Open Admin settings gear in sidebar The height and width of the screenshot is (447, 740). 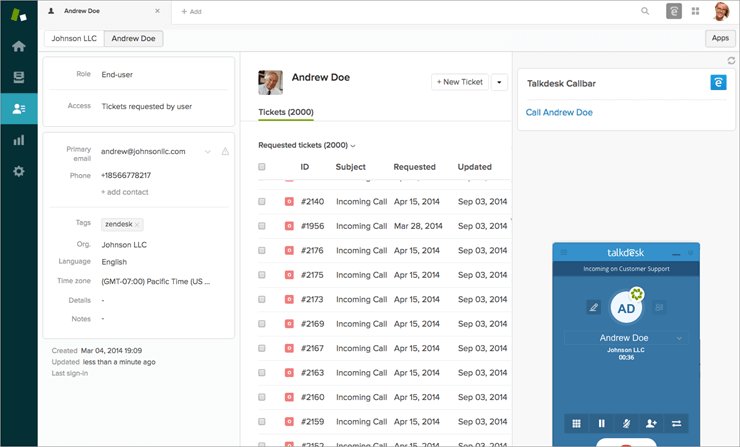click(18, 171)
